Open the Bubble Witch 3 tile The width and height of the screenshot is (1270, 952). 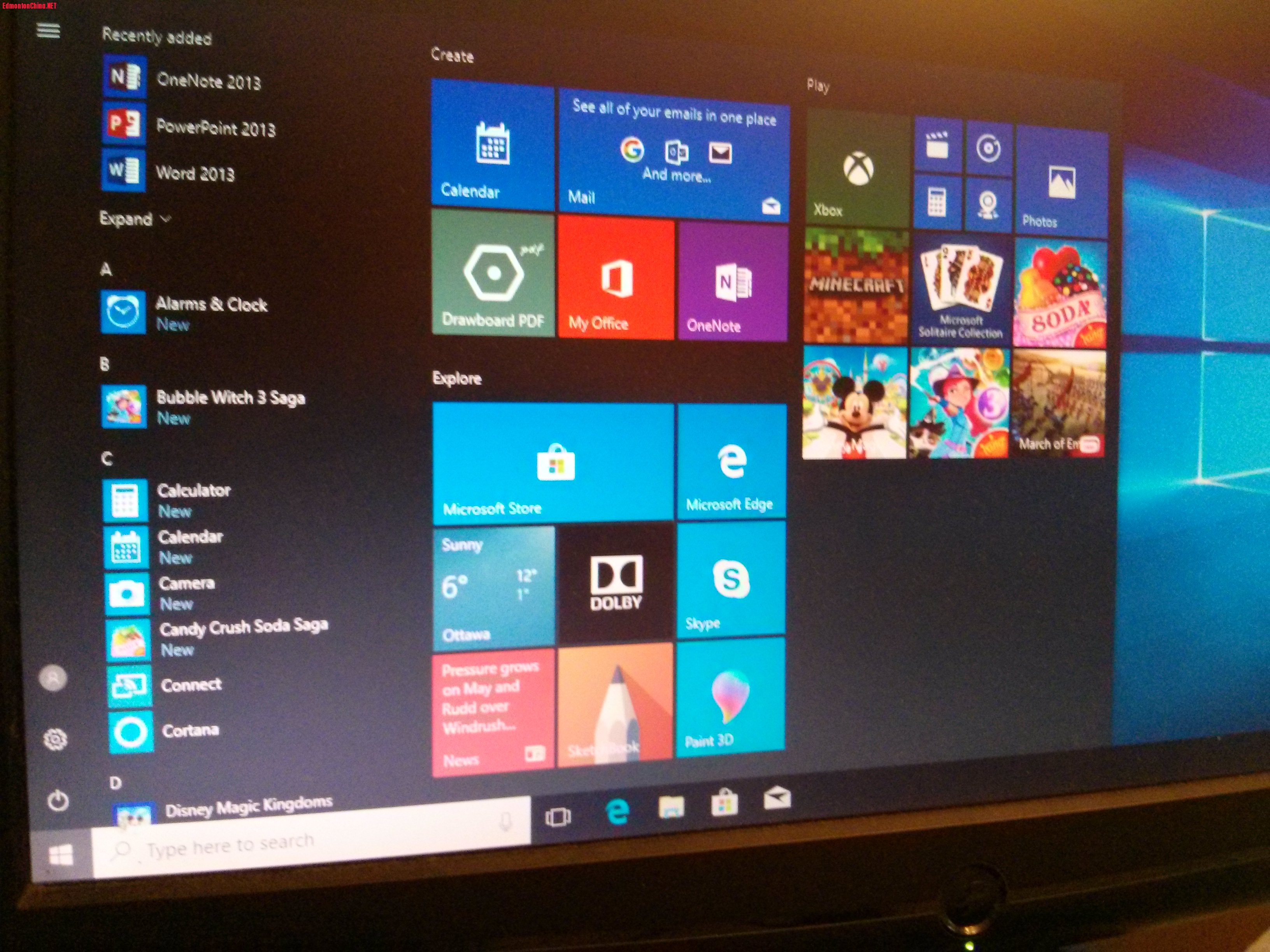tap(960, 403)
